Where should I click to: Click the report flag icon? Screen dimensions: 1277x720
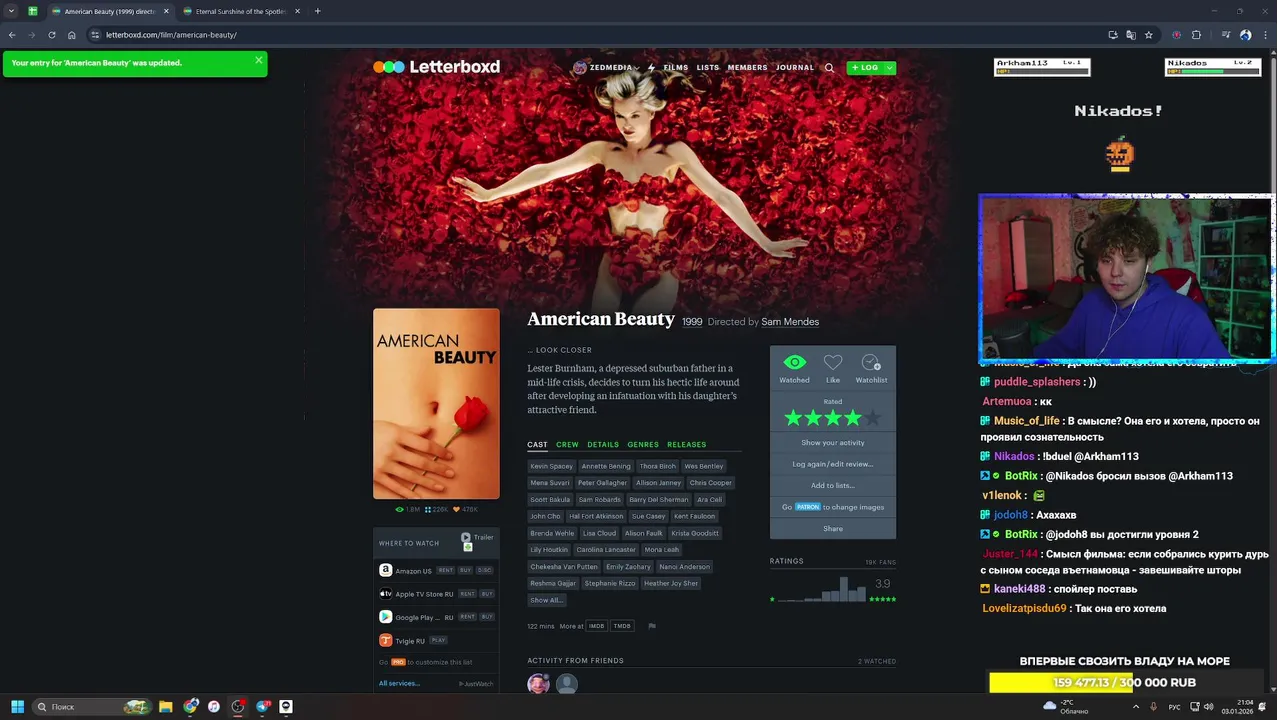[652, 626]
